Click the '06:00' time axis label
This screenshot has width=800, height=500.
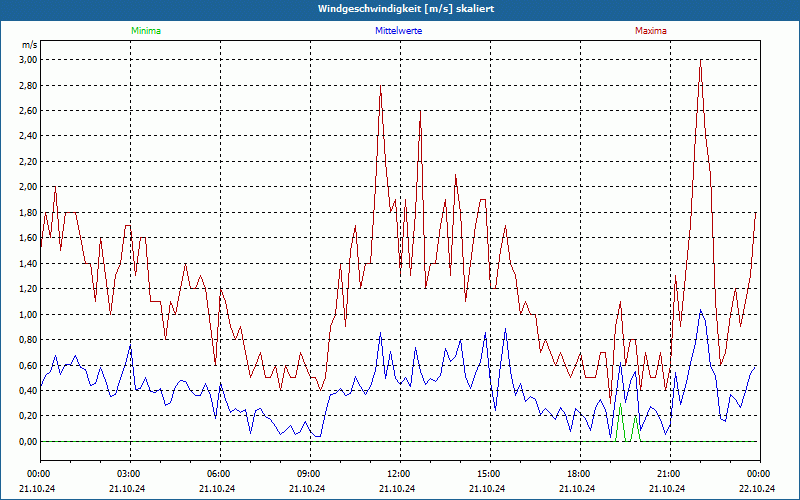pyautogui.click(x=220, y=474)
